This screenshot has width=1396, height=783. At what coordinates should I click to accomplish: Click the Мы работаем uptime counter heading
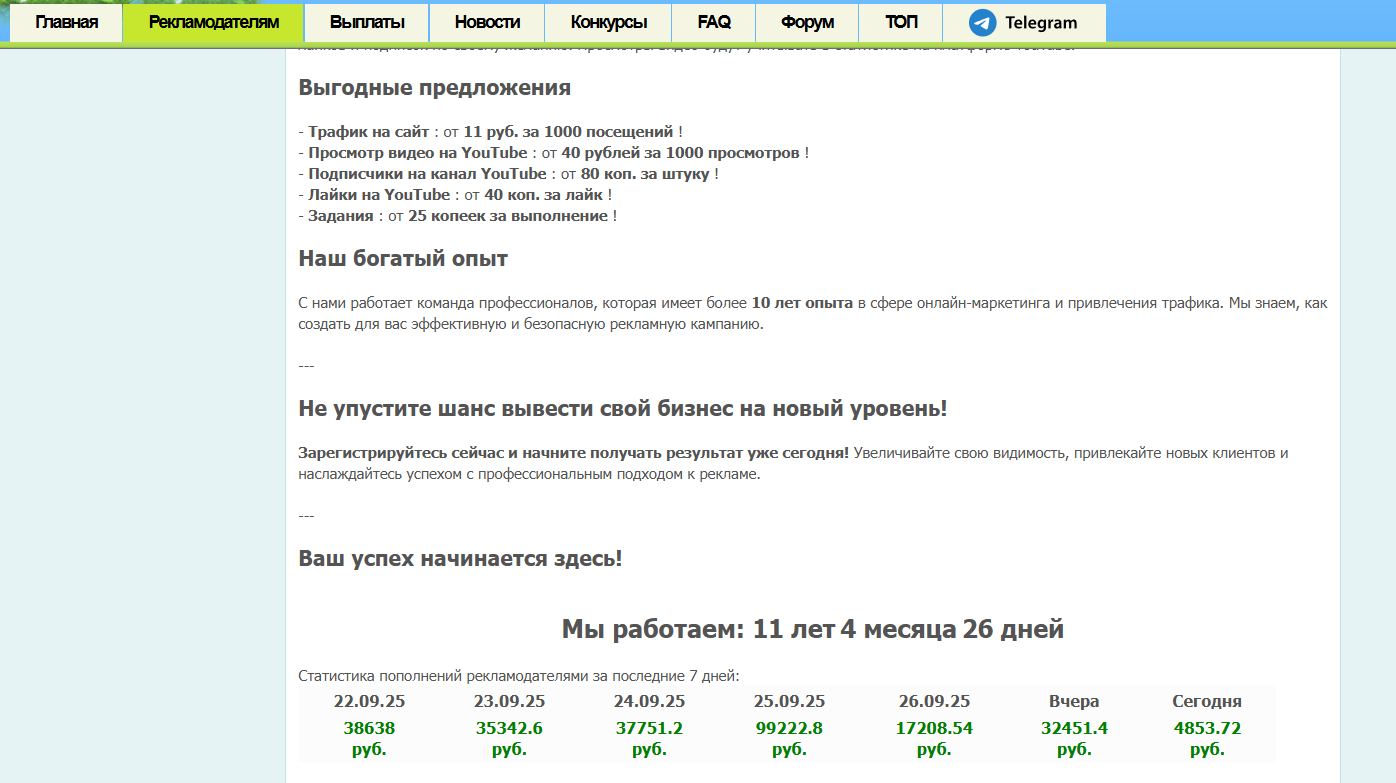pyautogui.click(x=812, y=630)
